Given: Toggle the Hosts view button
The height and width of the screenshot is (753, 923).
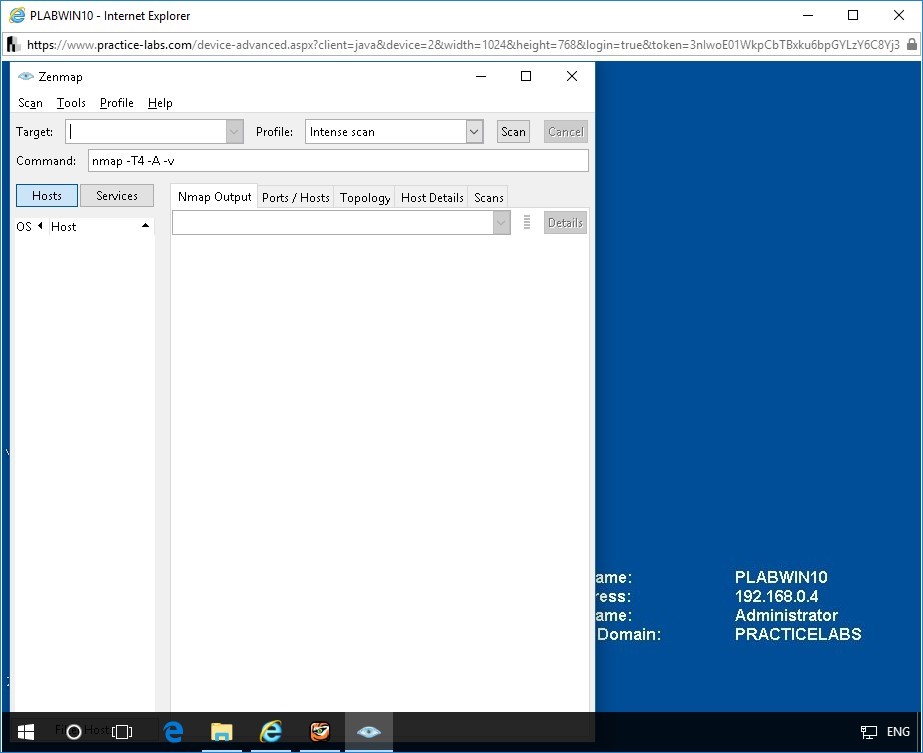Looking at the screenshot, I should tap(47, 195).
